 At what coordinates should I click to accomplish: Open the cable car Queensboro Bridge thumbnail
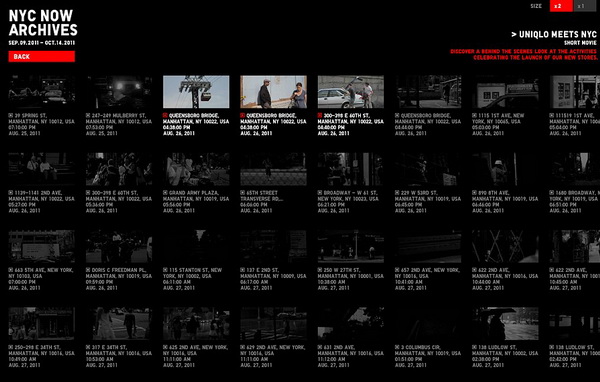tap(196, 92)
